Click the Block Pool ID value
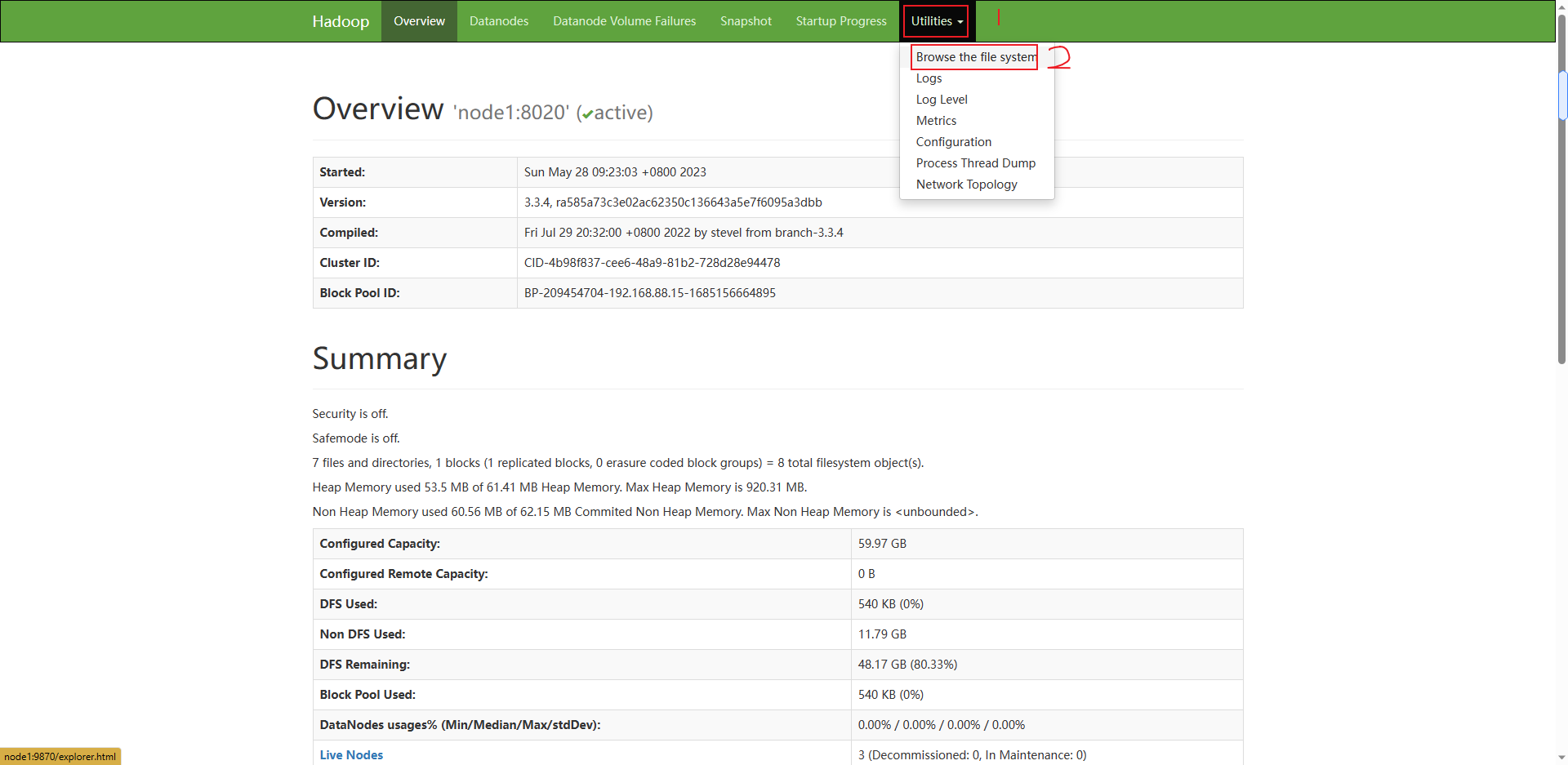Screen dimensions: 1568x765 650,293
